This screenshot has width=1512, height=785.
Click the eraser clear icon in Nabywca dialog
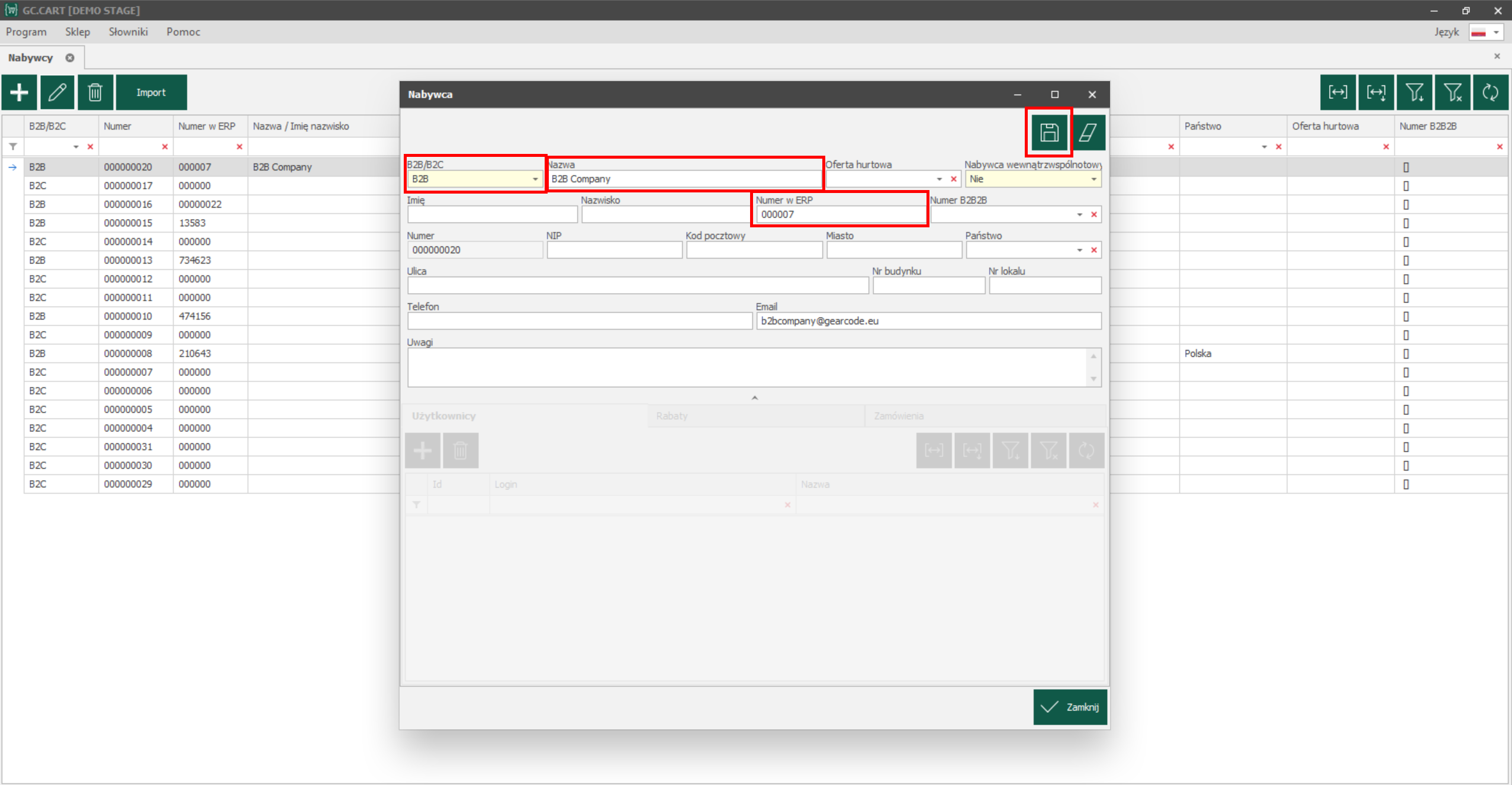click(1088, 132)
